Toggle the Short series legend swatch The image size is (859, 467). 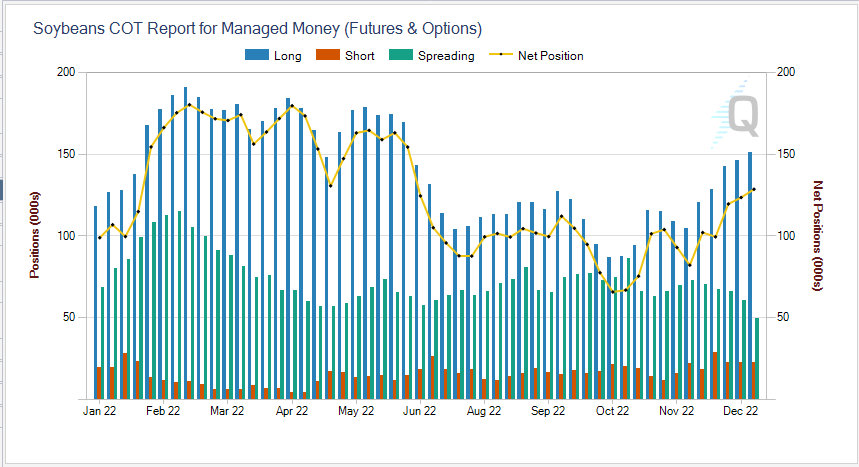coord(328,55)
